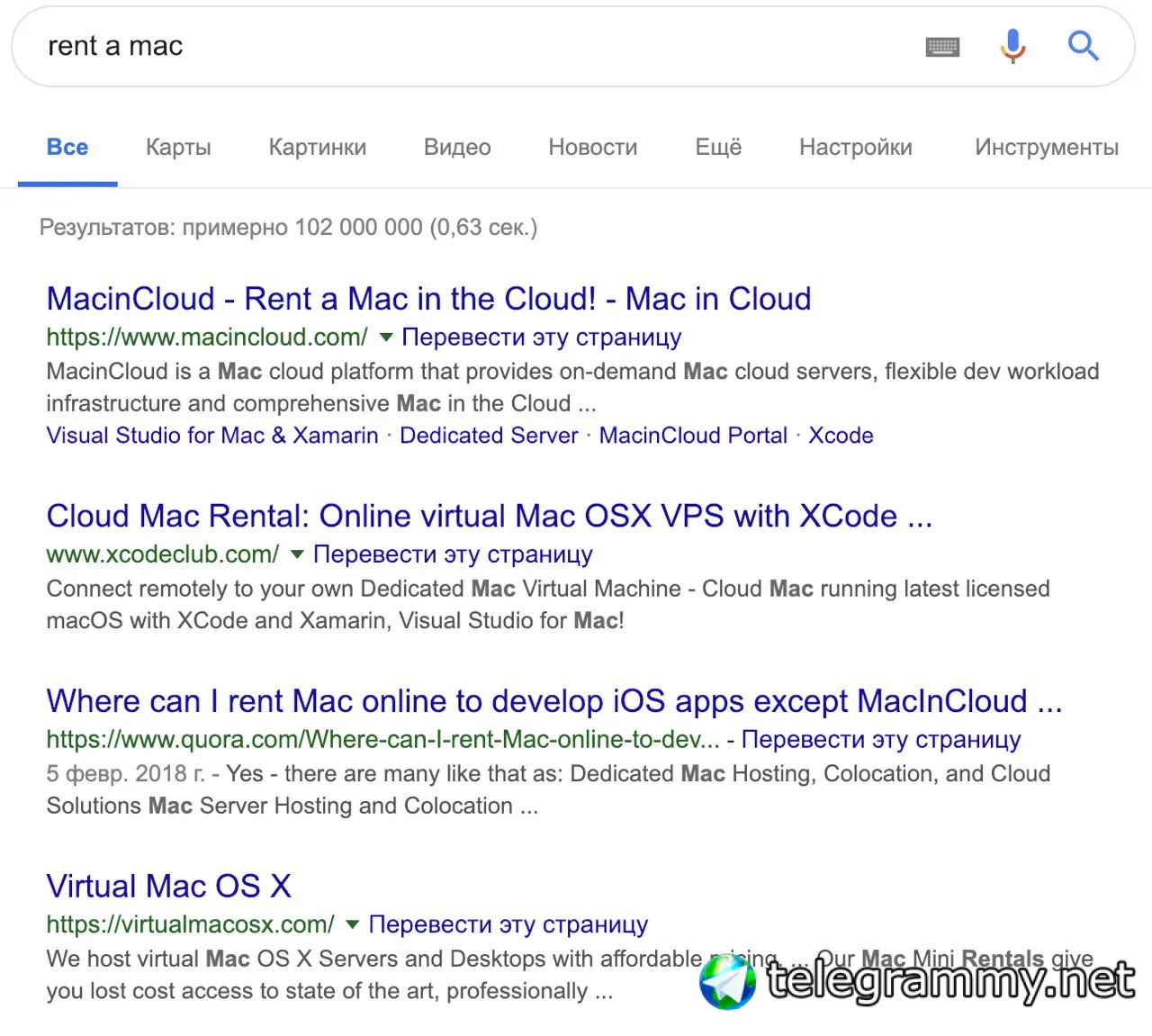Open the 'Xcode' sitelink

(x=841, y=436)
